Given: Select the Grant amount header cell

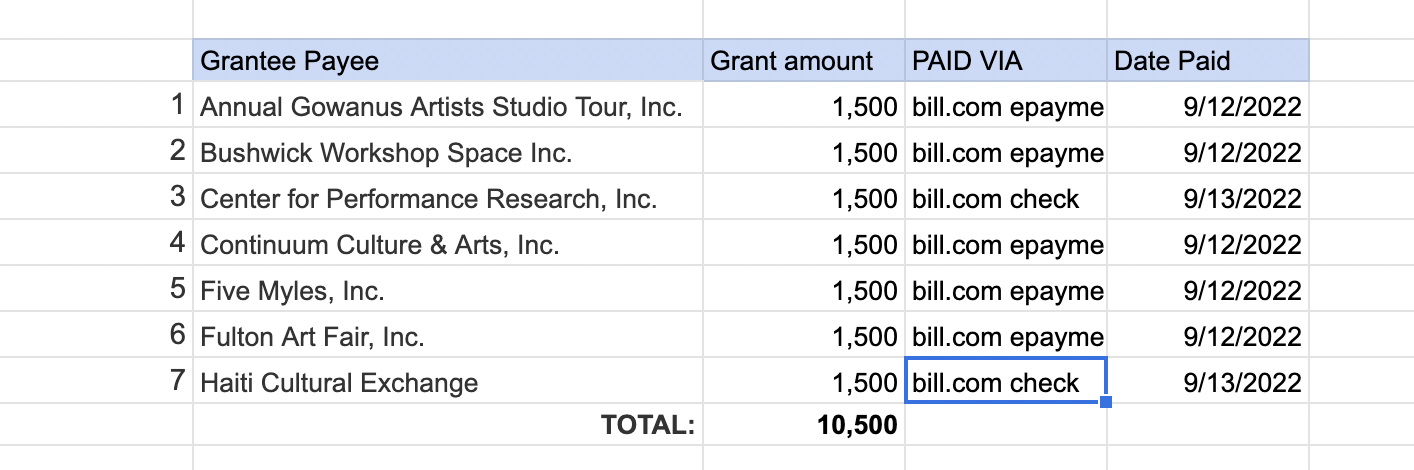Looking at the screenshot, I should point(804,61).
